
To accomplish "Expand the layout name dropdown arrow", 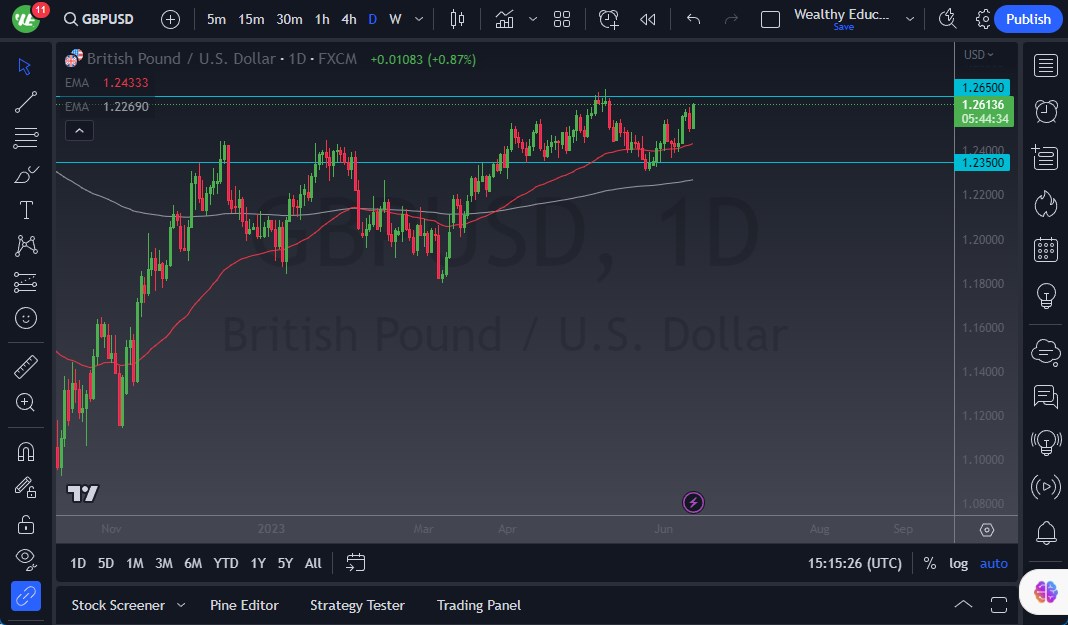I will 909,19.
